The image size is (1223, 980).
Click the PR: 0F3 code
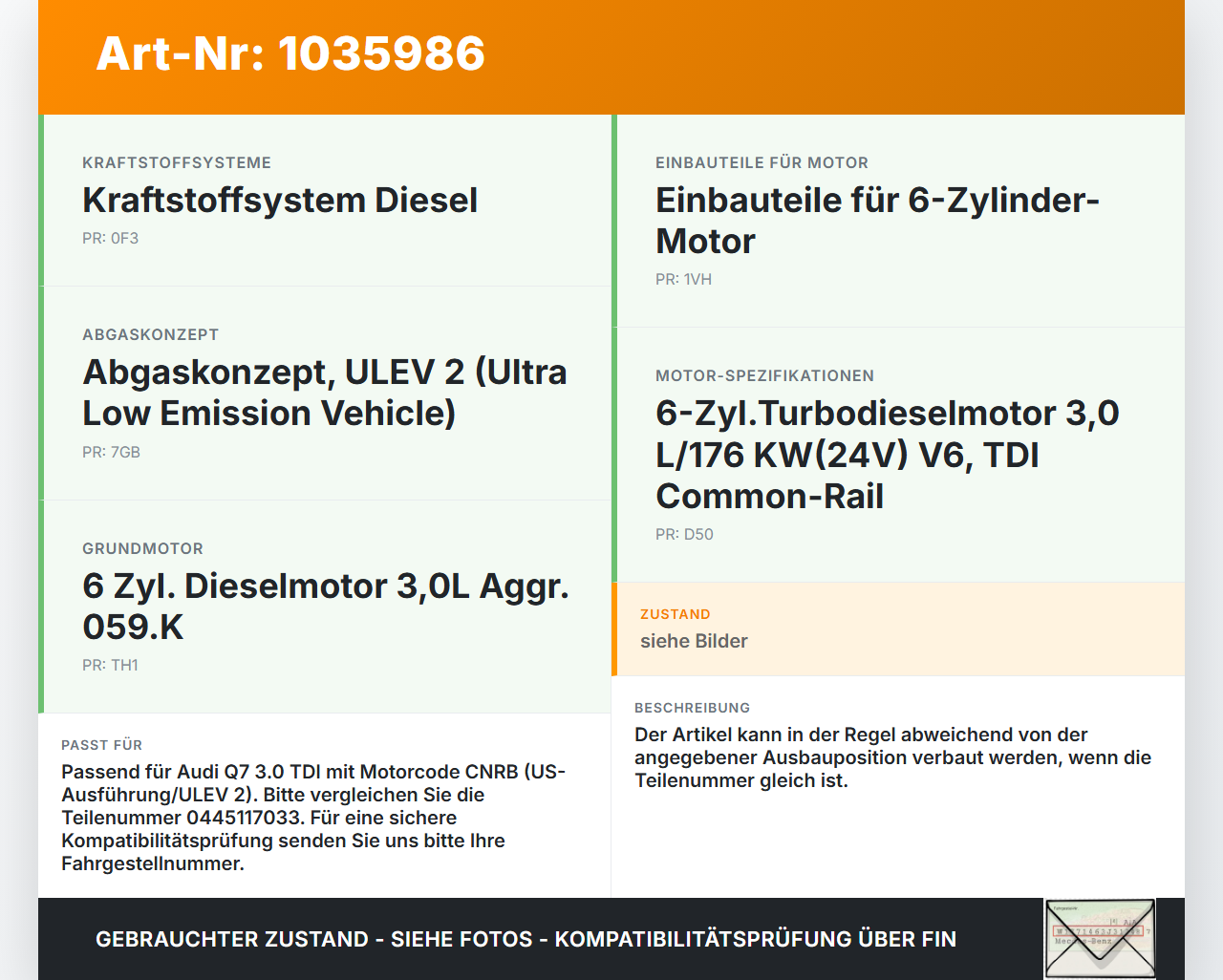coord(110,239)
